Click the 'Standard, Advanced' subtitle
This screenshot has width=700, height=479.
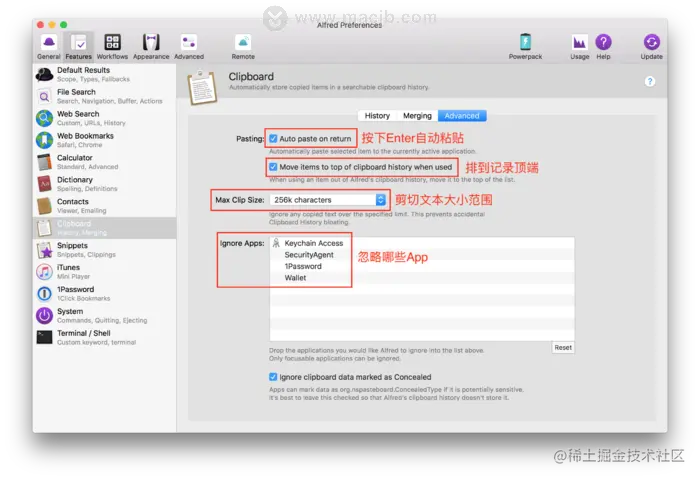pos(88,167)
